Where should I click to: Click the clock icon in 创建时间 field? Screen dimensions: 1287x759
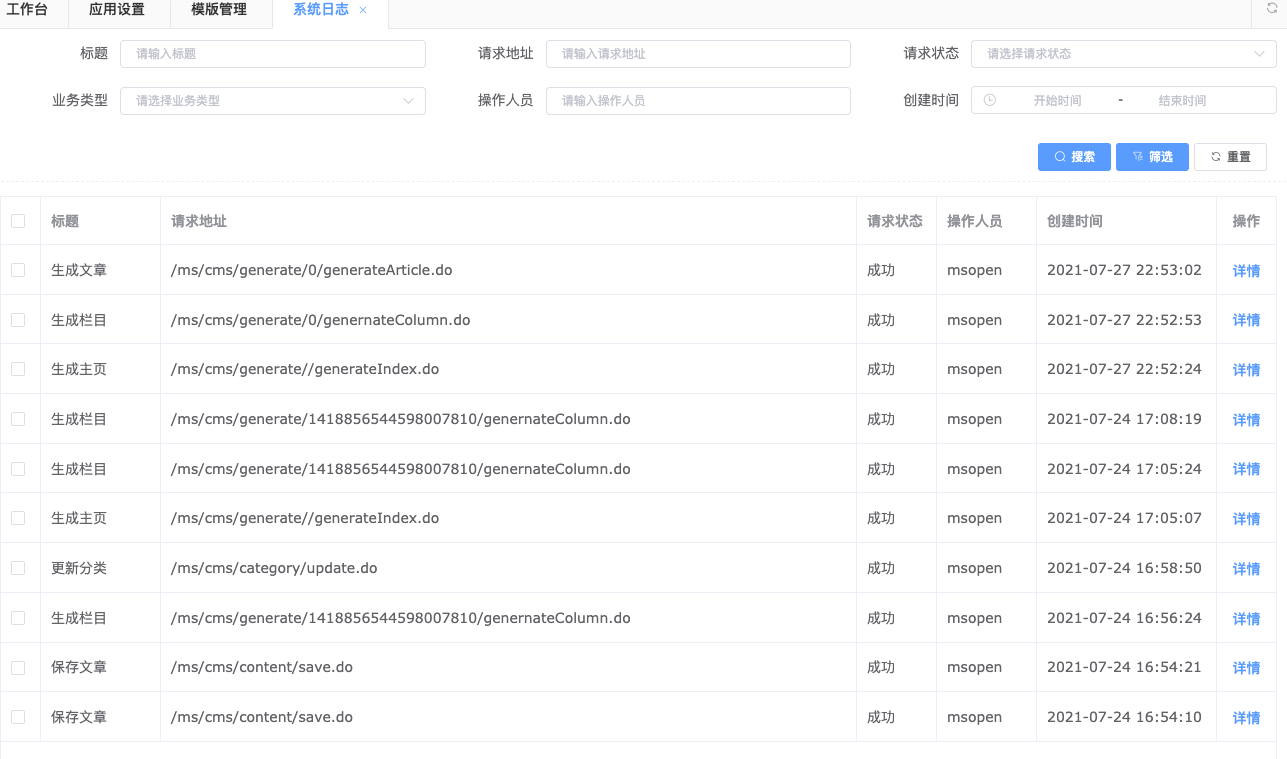coord(990,100)
